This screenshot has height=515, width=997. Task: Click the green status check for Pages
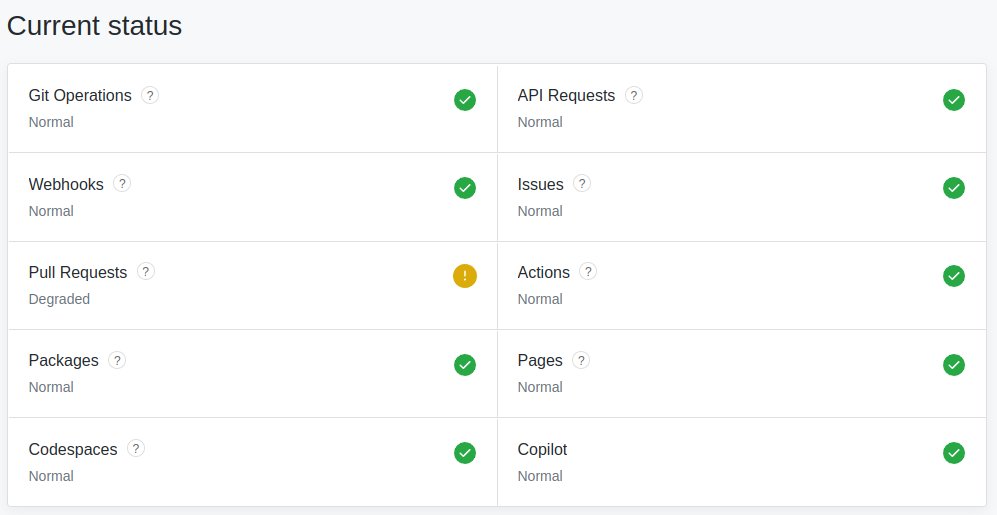(x=954, y=365)
